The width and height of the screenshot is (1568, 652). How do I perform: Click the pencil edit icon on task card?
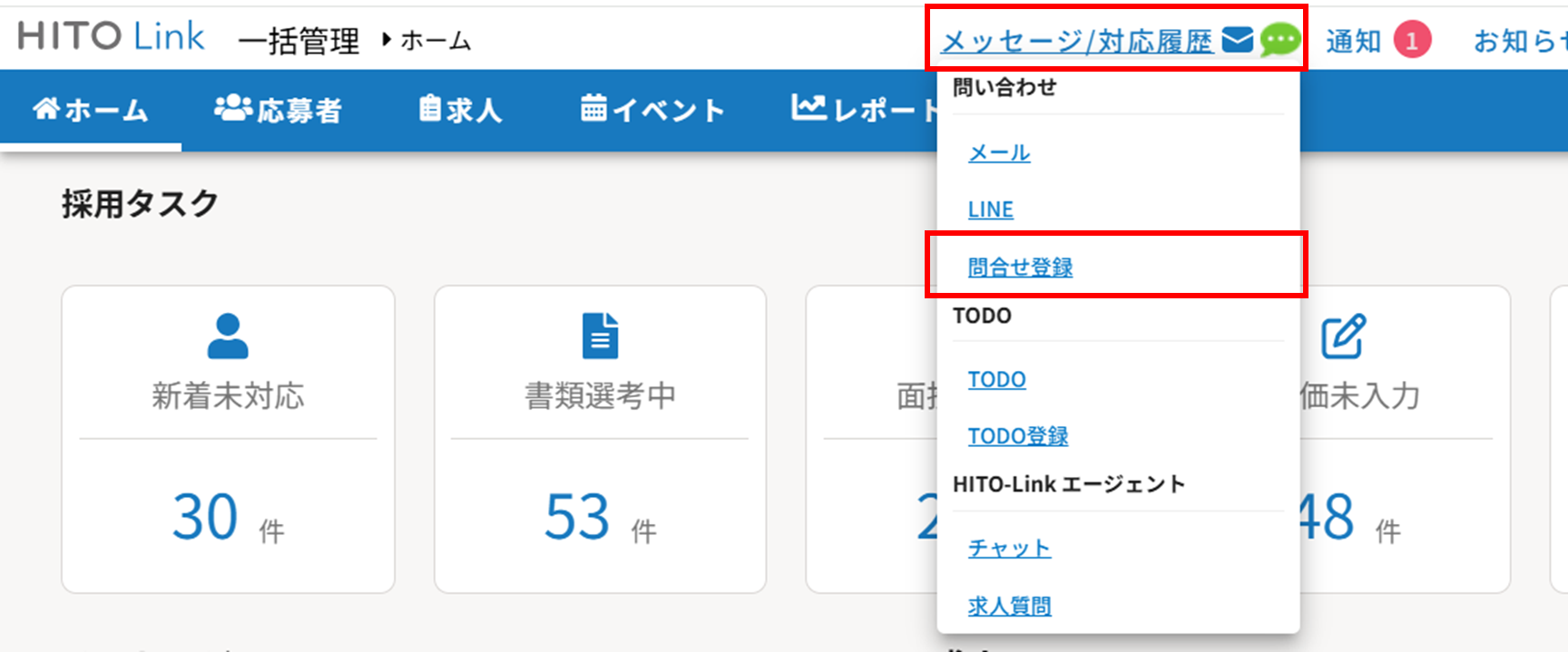tap(1342, 336)
